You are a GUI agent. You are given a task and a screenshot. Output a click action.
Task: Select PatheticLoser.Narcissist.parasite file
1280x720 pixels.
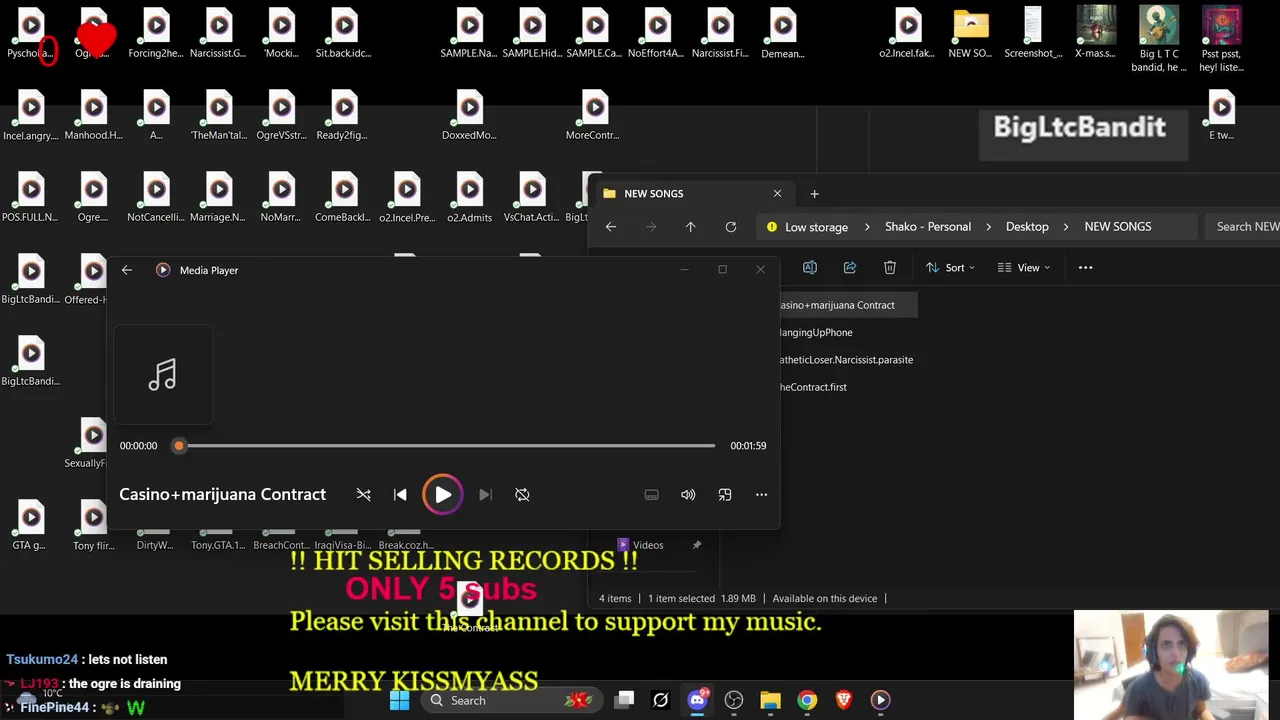[846, 360]
